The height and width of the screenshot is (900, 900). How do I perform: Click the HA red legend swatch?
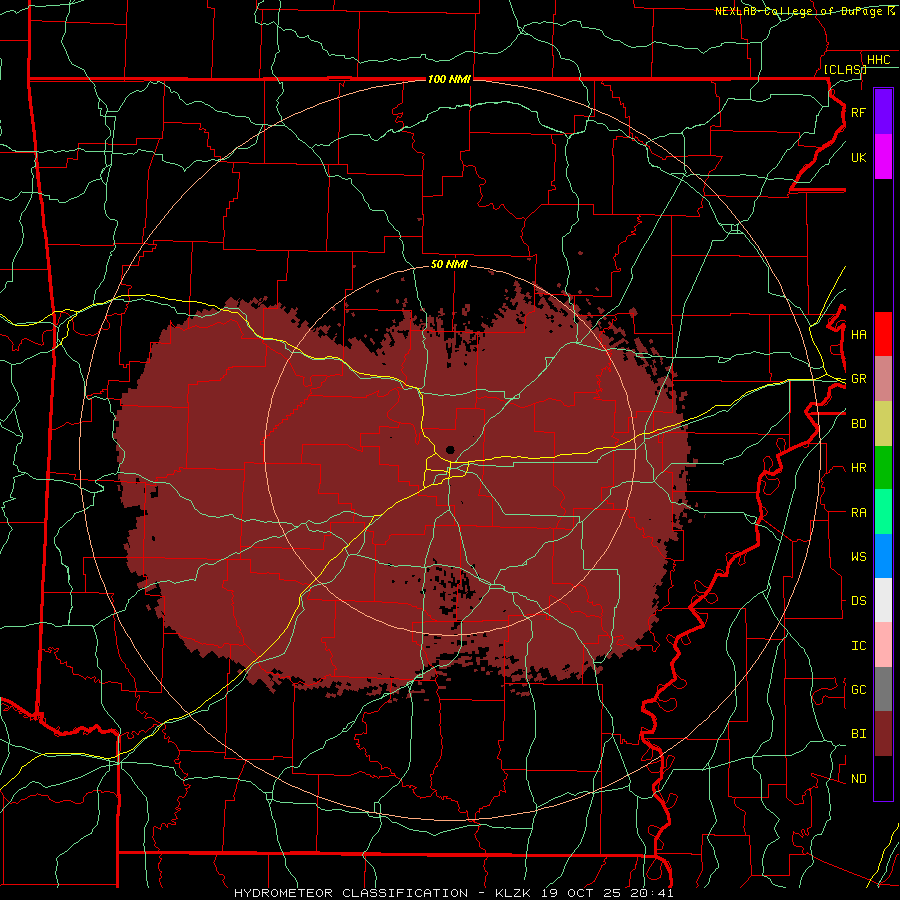[x=883, y=334]
